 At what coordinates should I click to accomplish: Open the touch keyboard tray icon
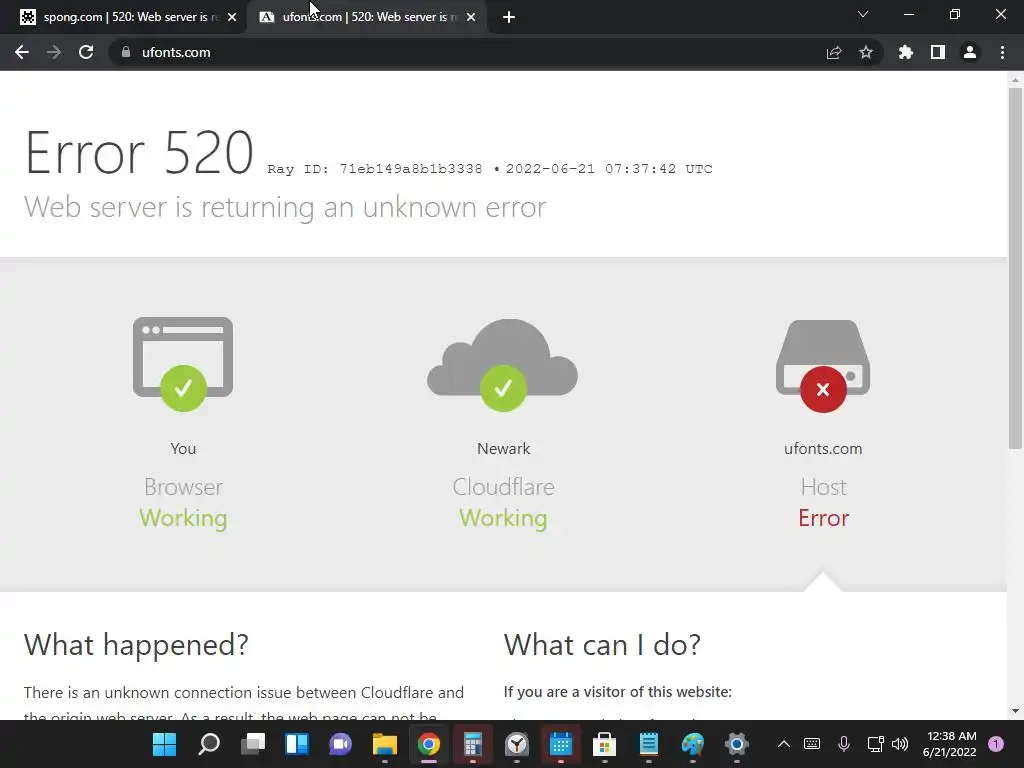coord(812,744)
